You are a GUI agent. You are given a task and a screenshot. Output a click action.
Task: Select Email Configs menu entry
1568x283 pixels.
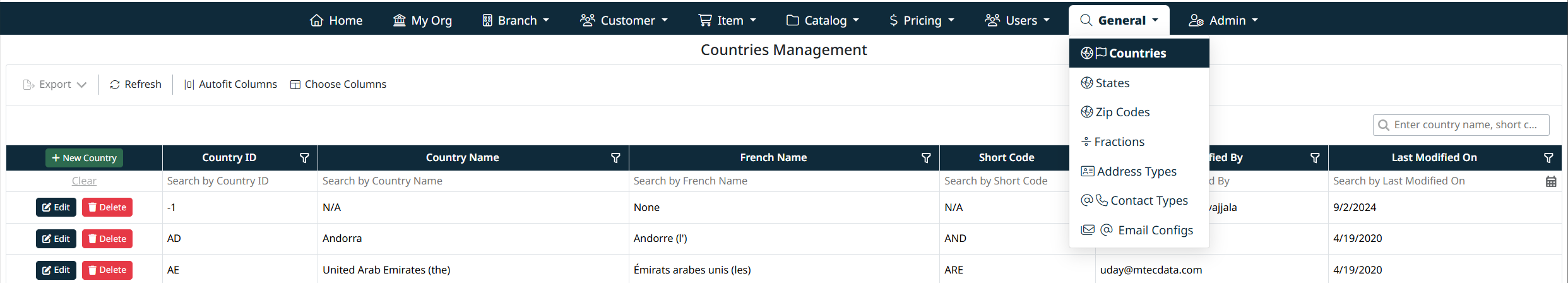[x=1155, y=230]
